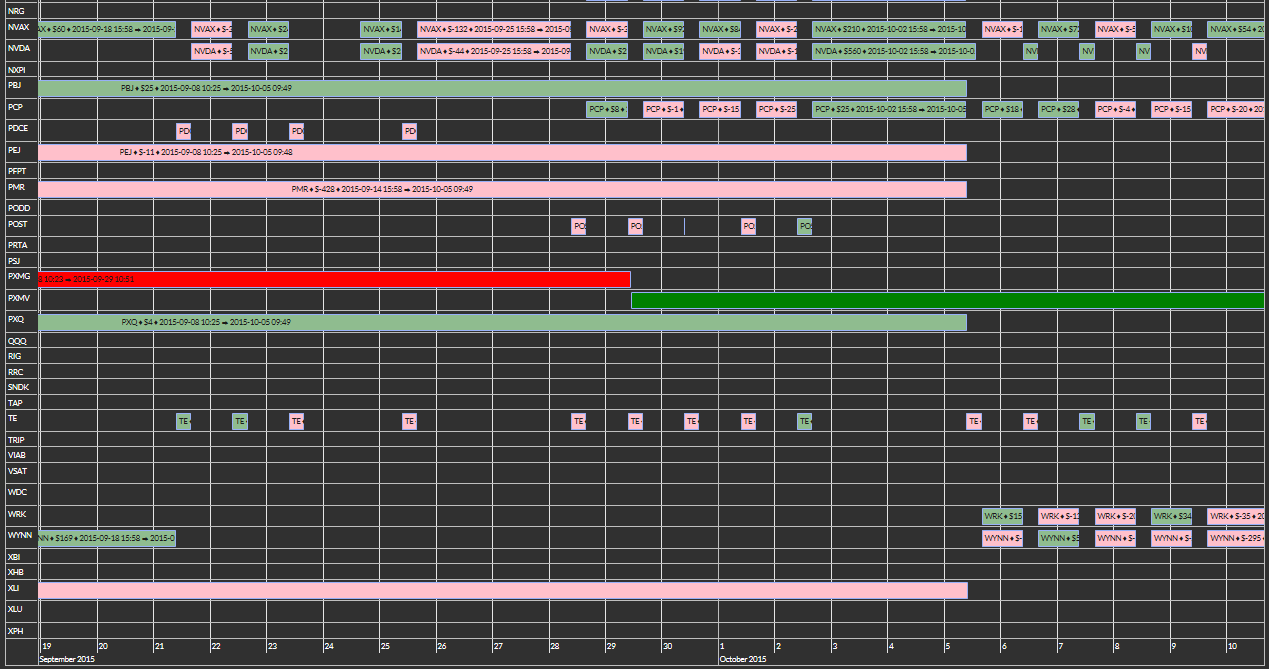Click the PXMG row label

19,277
